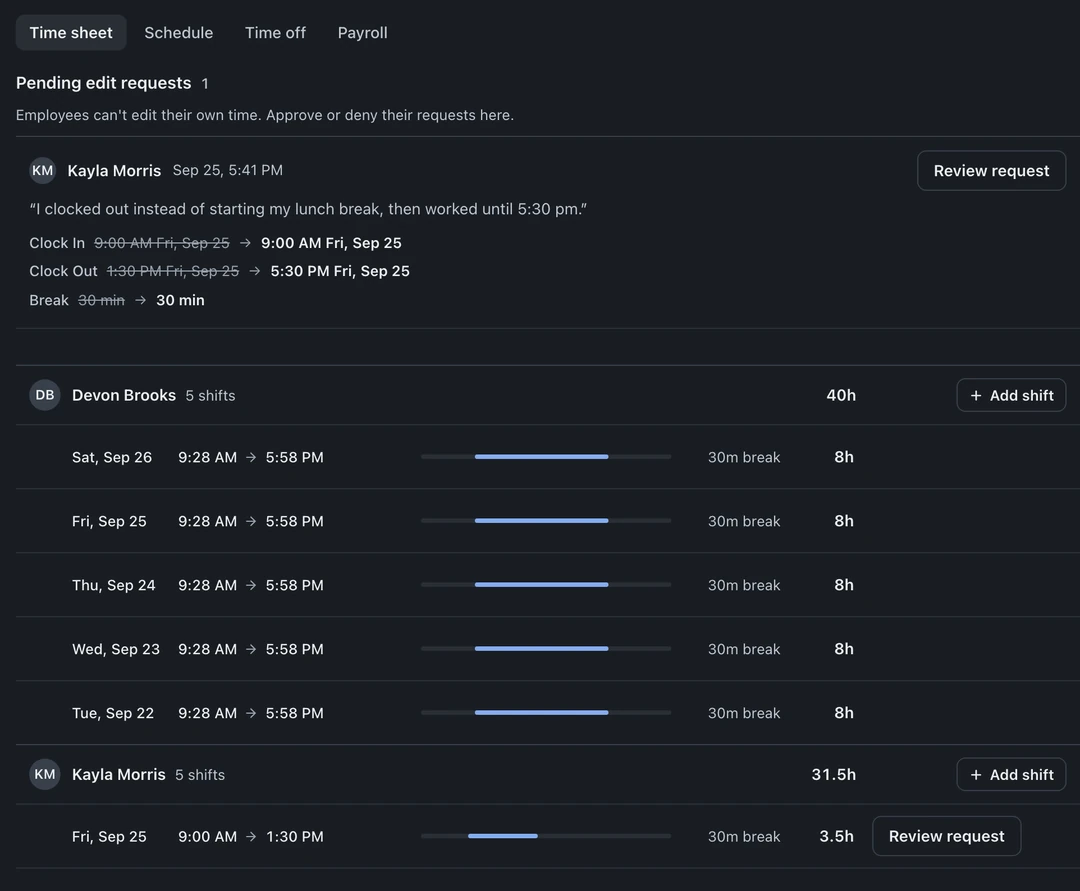Go to the Time off tab
This screenshot has height=891, width=1080.
(276, 32)
